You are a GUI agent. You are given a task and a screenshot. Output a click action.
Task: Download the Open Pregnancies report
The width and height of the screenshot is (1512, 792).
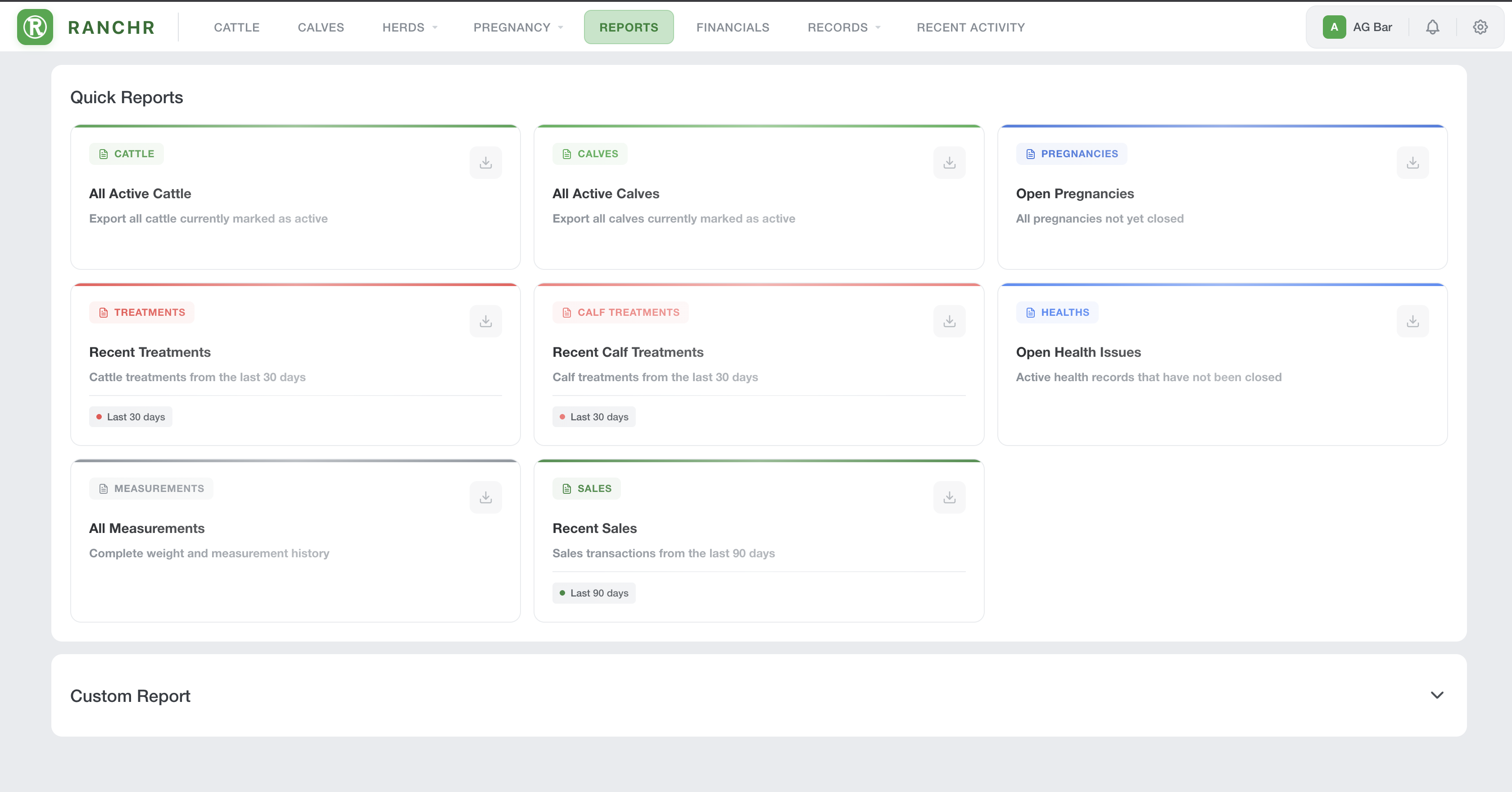[x=1412, y=163]
